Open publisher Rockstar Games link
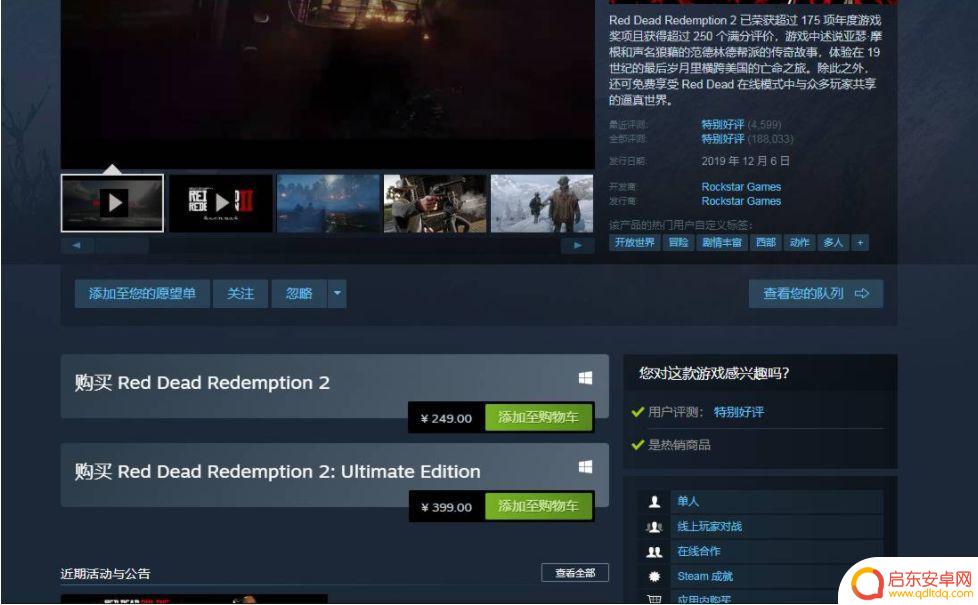Viewport: 978px width, 605px height. tap(741, 201)
